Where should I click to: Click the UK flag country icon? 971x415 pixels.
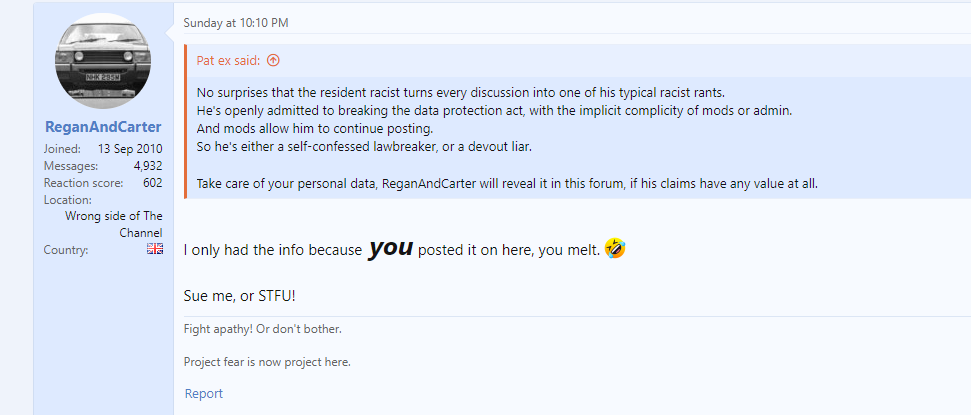click(155, 249)
